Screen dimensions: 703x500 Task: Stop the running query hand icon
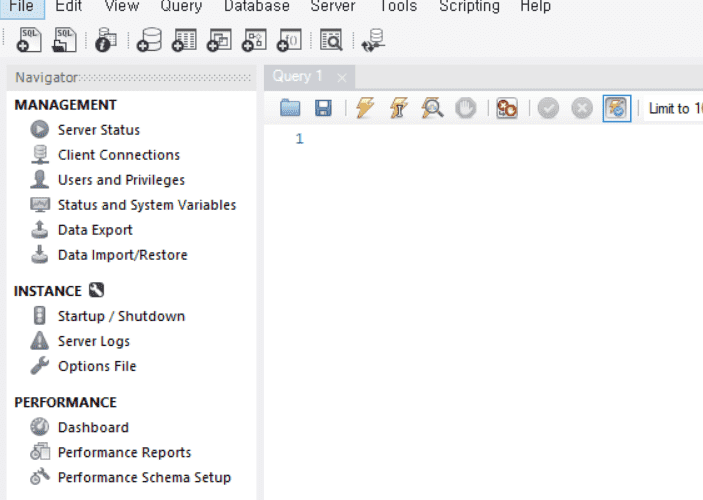[x=465, y=108]
